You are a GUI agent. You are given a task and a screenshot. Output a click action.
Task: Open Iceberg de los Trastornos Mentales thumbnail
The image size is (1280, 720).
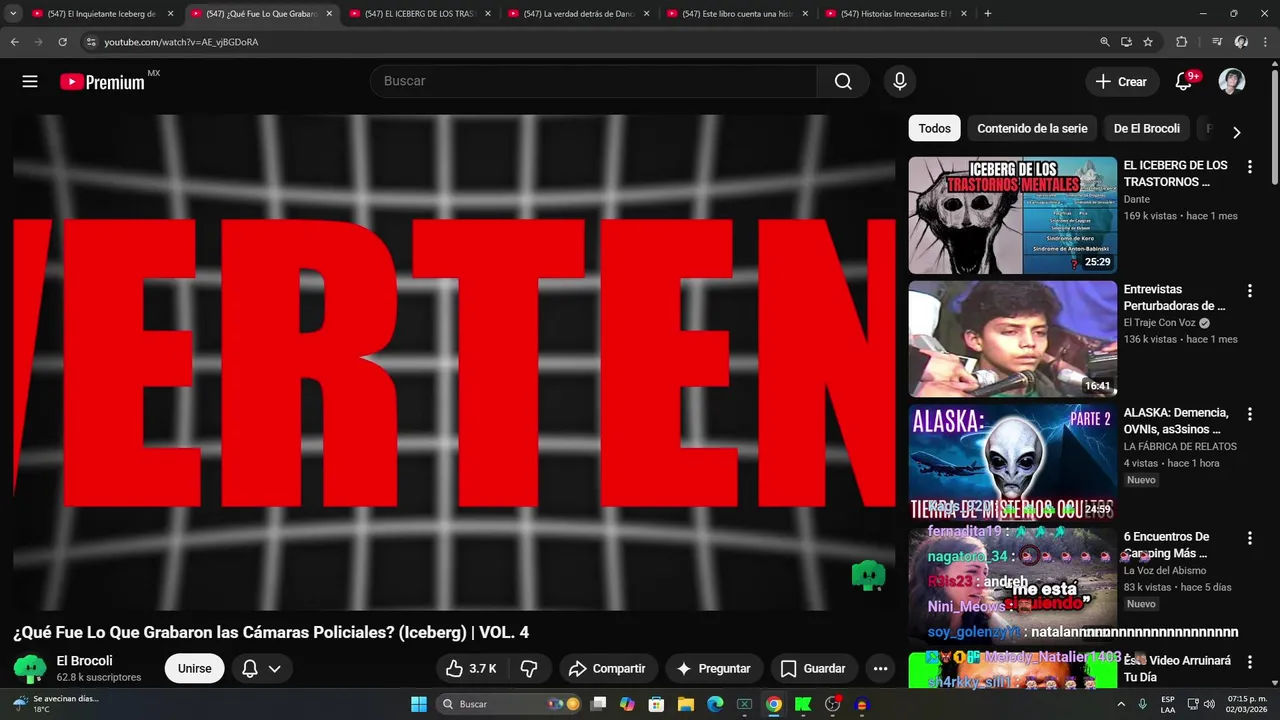(1012, 215)
